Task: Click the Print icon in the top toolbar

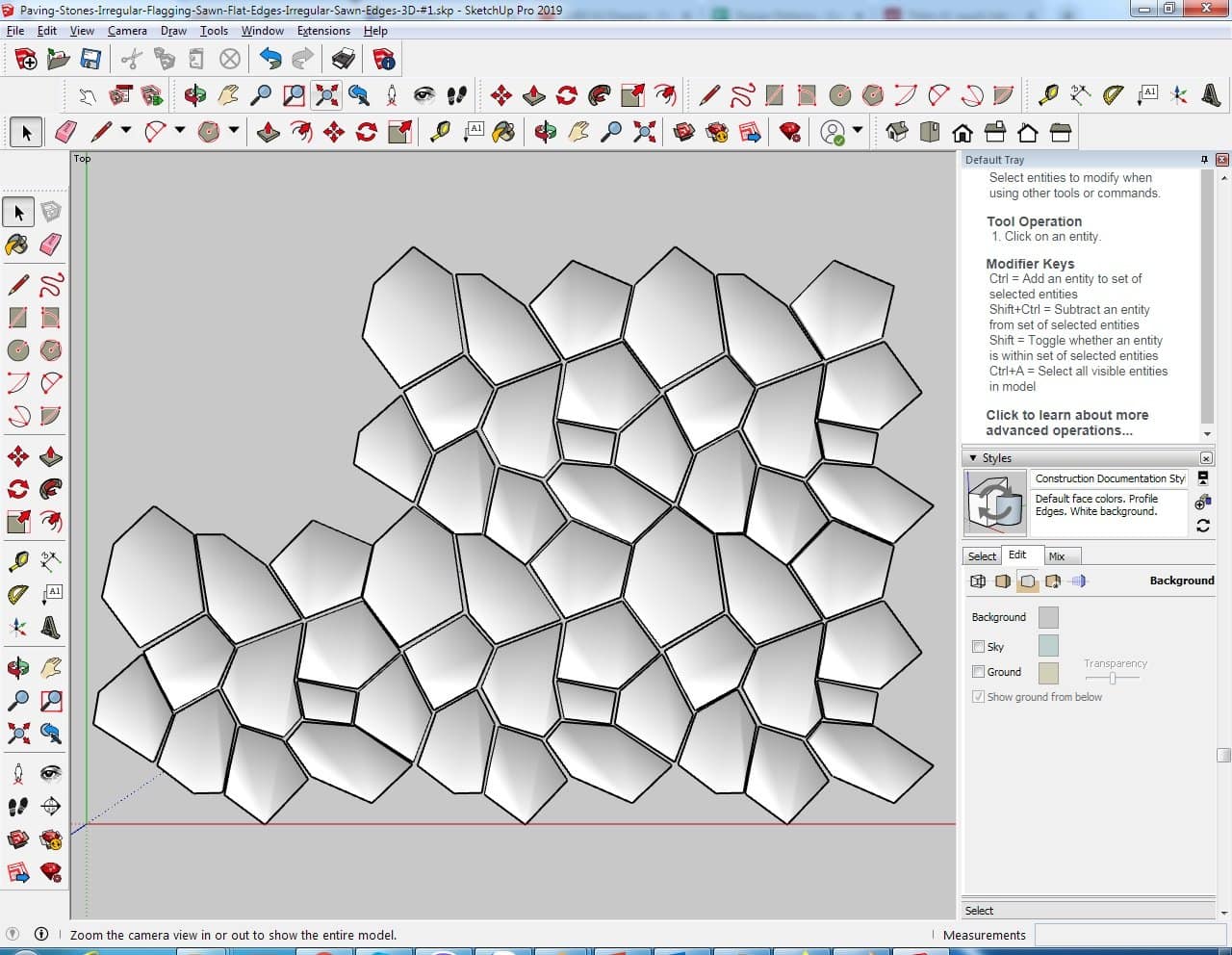Action: tap(344, 60)
